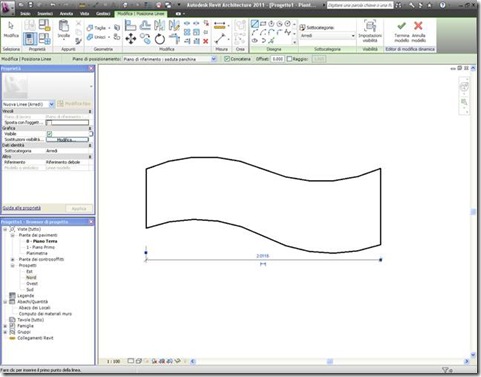
Task: Enable the Raggio checkbox
Action: (289, 59)
